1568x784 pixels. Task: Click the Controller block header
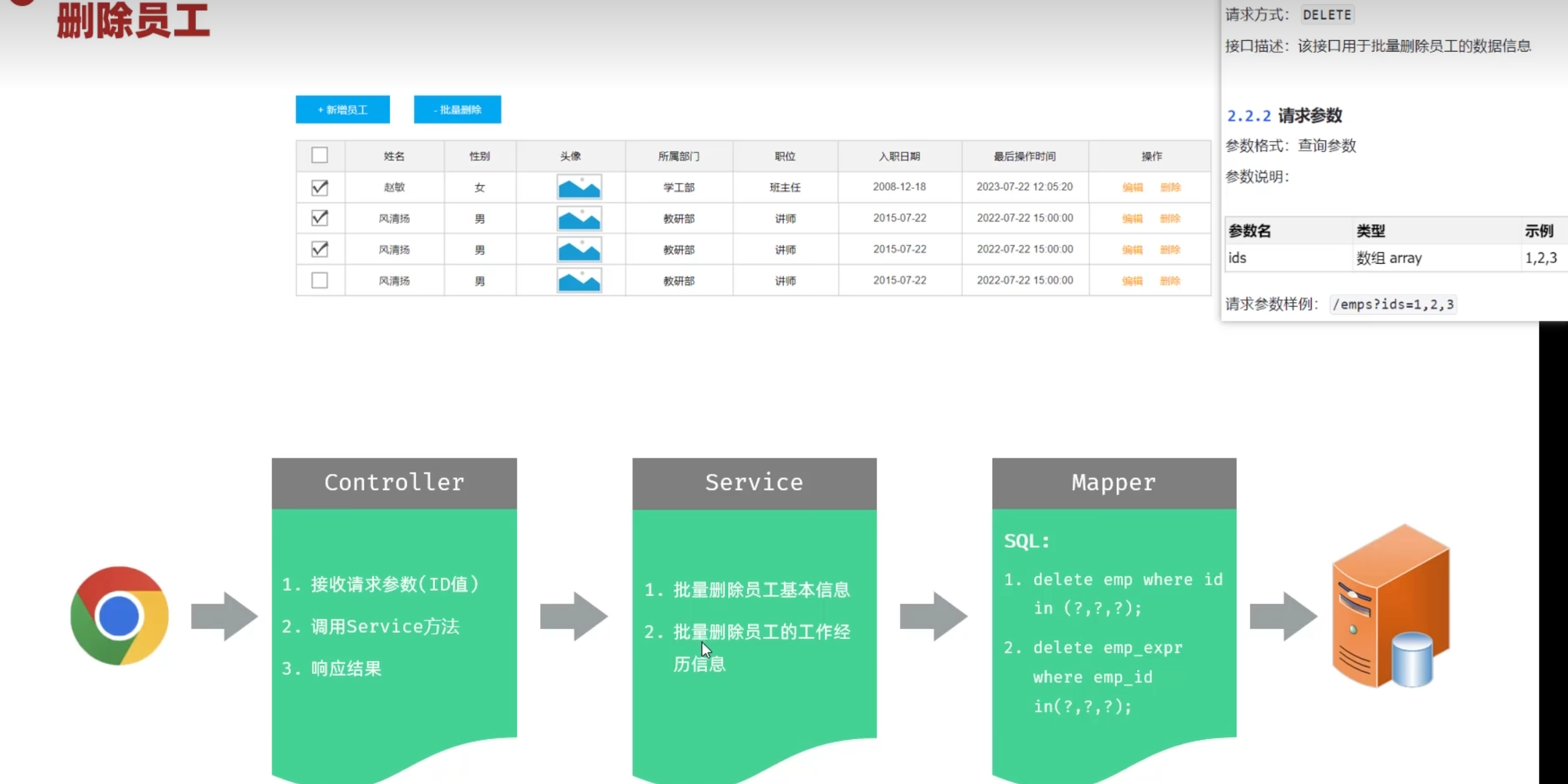[394, 483]
